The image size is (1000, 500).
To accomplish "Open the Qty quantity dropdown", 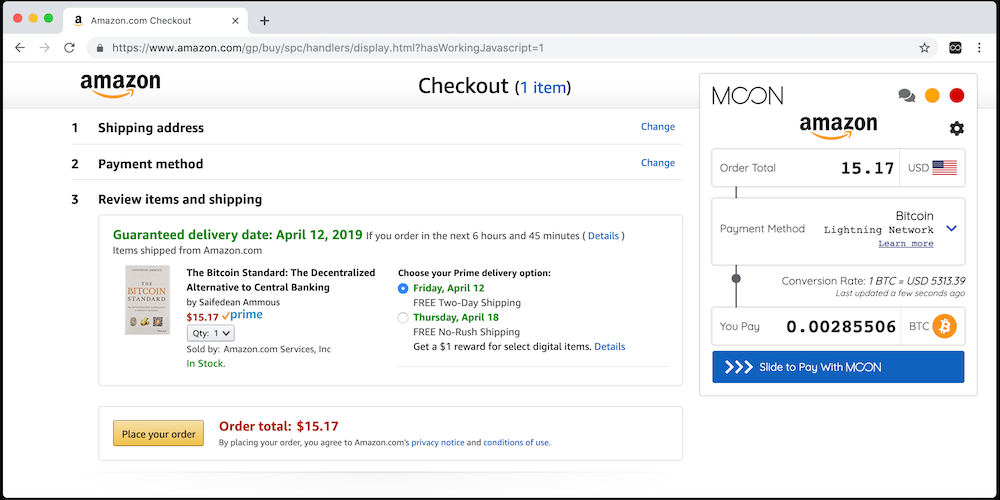I will (x=211, y=333).
